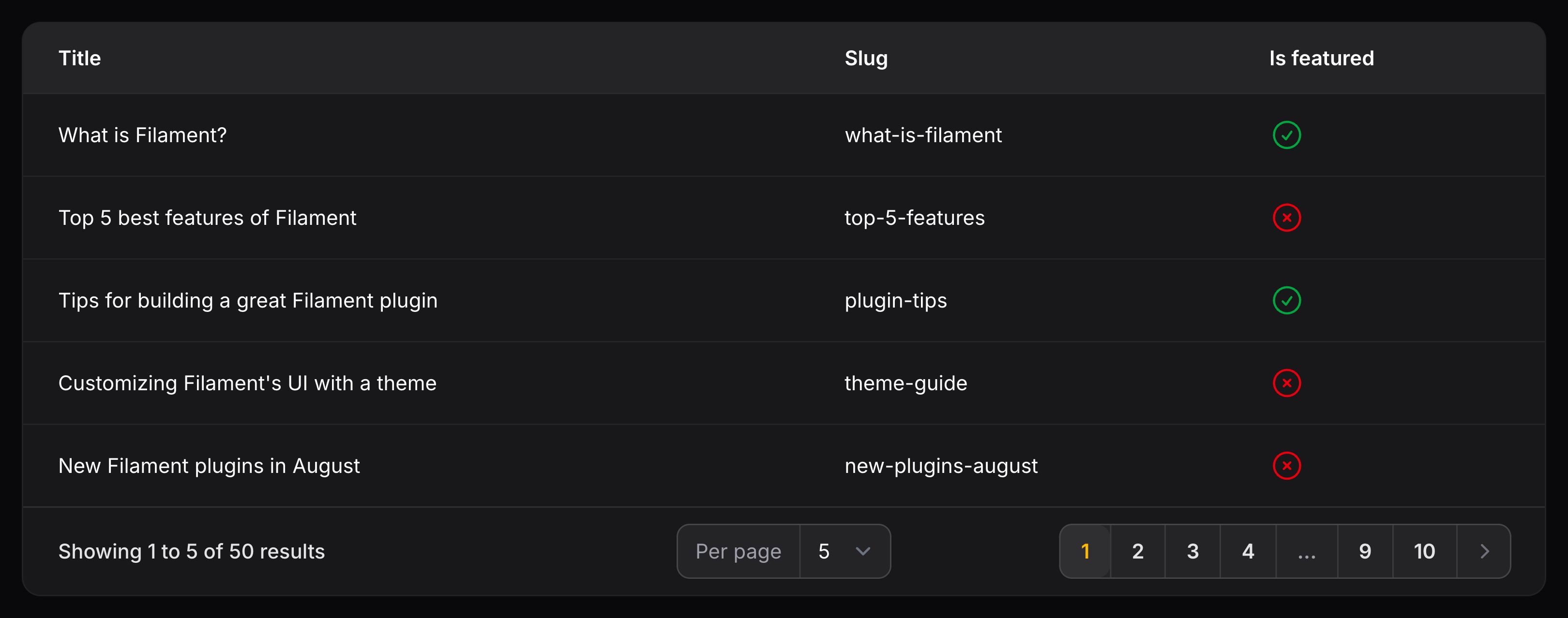
Task: Click red X icon for new-plugins-august
Action: coord(1286,466)
